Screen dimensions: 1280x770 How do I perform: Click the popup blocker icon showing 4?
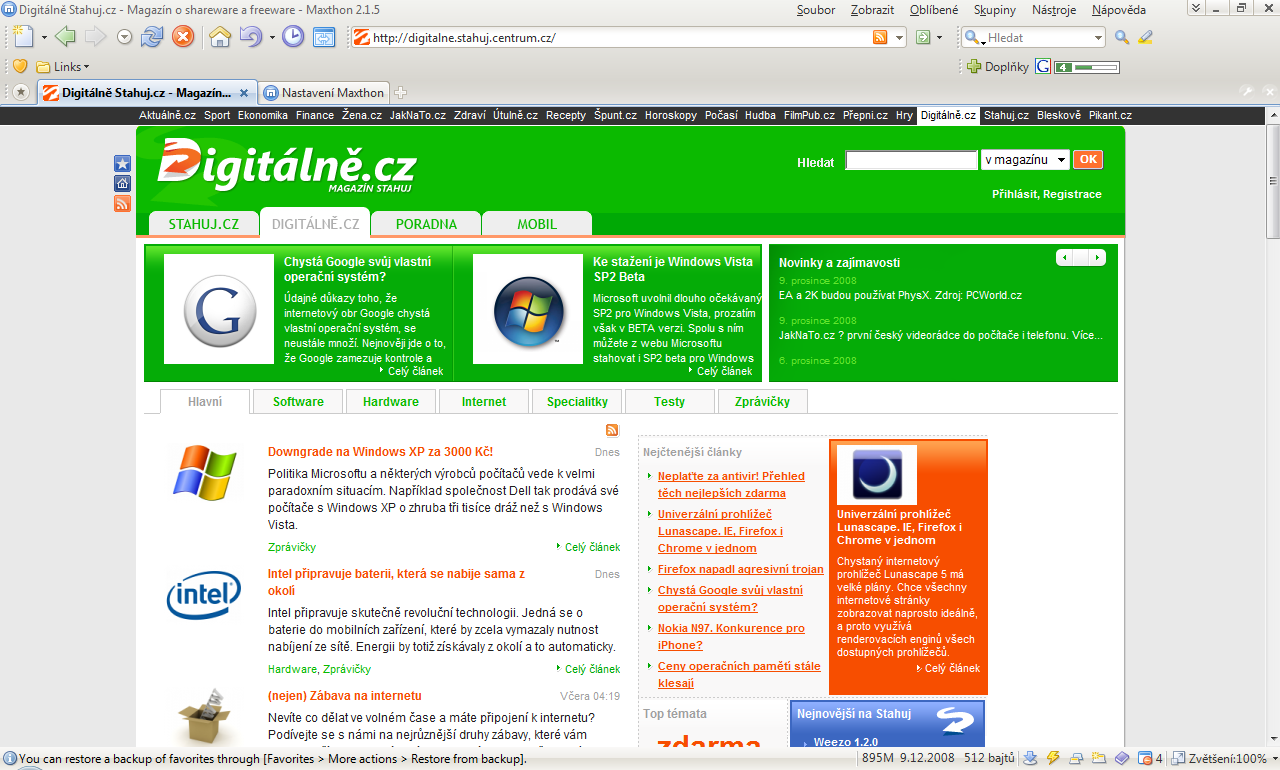click(x=1150, y=758)
